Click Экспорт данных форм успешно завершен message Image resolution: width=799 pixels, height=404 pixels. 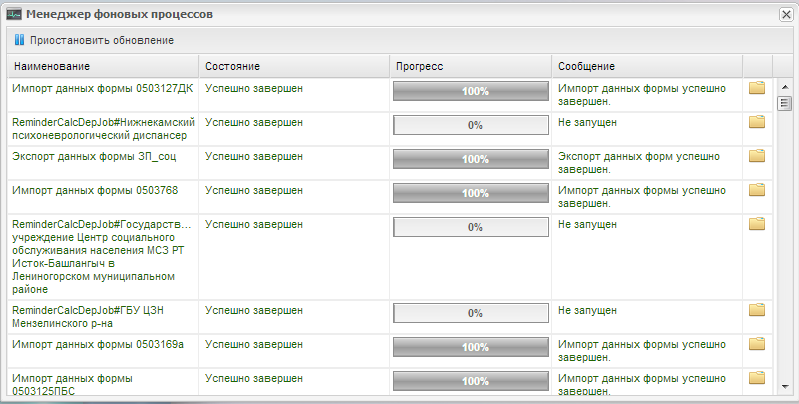point(639,163)
